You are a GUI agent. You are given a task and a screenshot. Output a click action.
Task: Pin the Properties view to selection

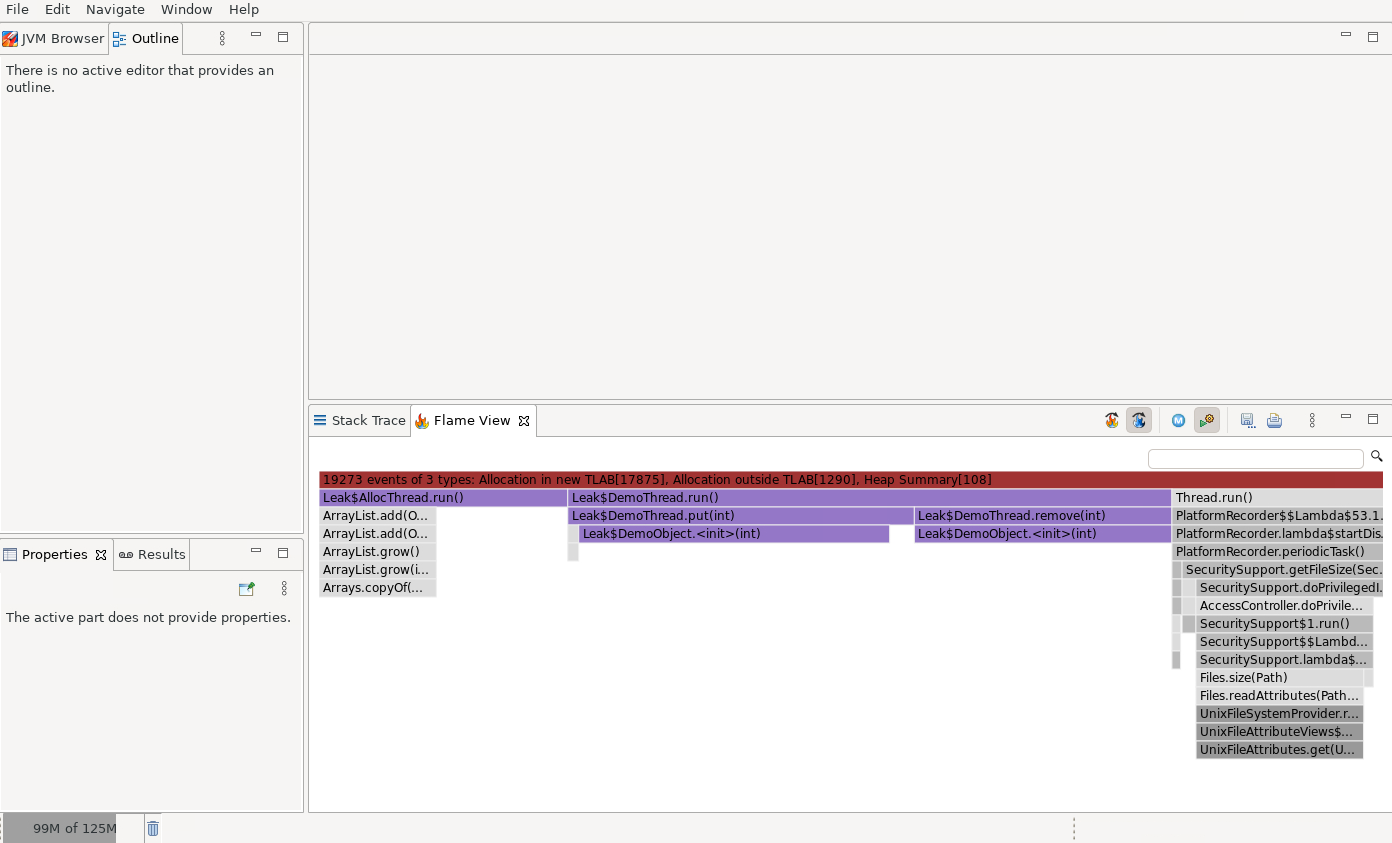246,589
